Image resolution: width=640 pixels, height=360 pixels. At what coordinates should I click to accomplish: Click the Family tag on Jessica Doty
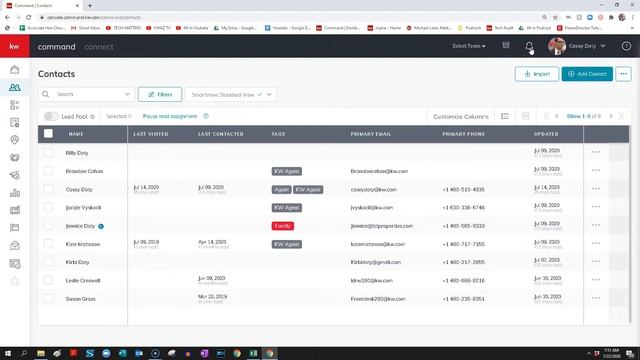pyautogui.click(x=282, y=226)
